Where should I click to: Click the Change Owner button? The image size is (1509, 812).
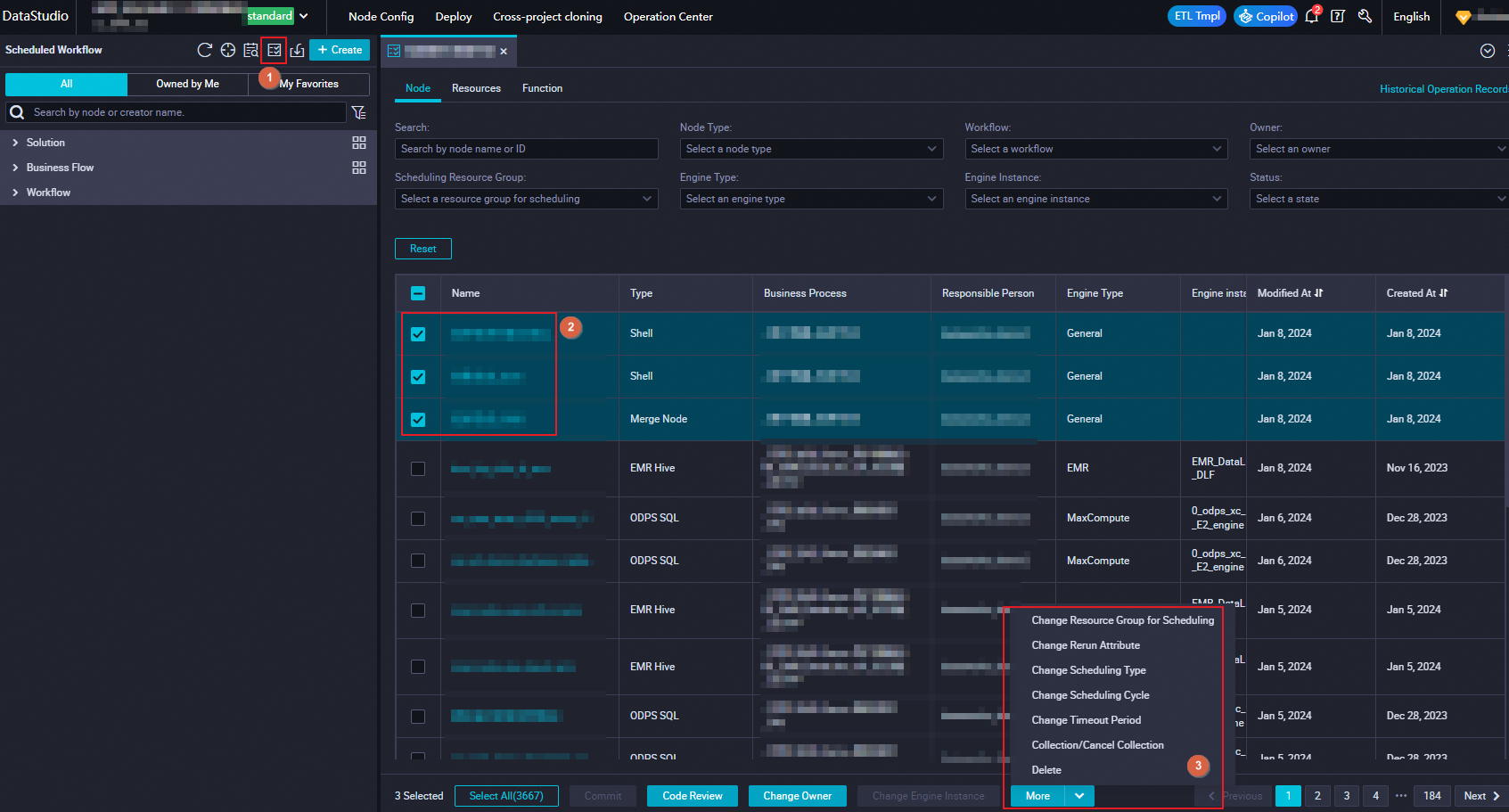(797, 796)
